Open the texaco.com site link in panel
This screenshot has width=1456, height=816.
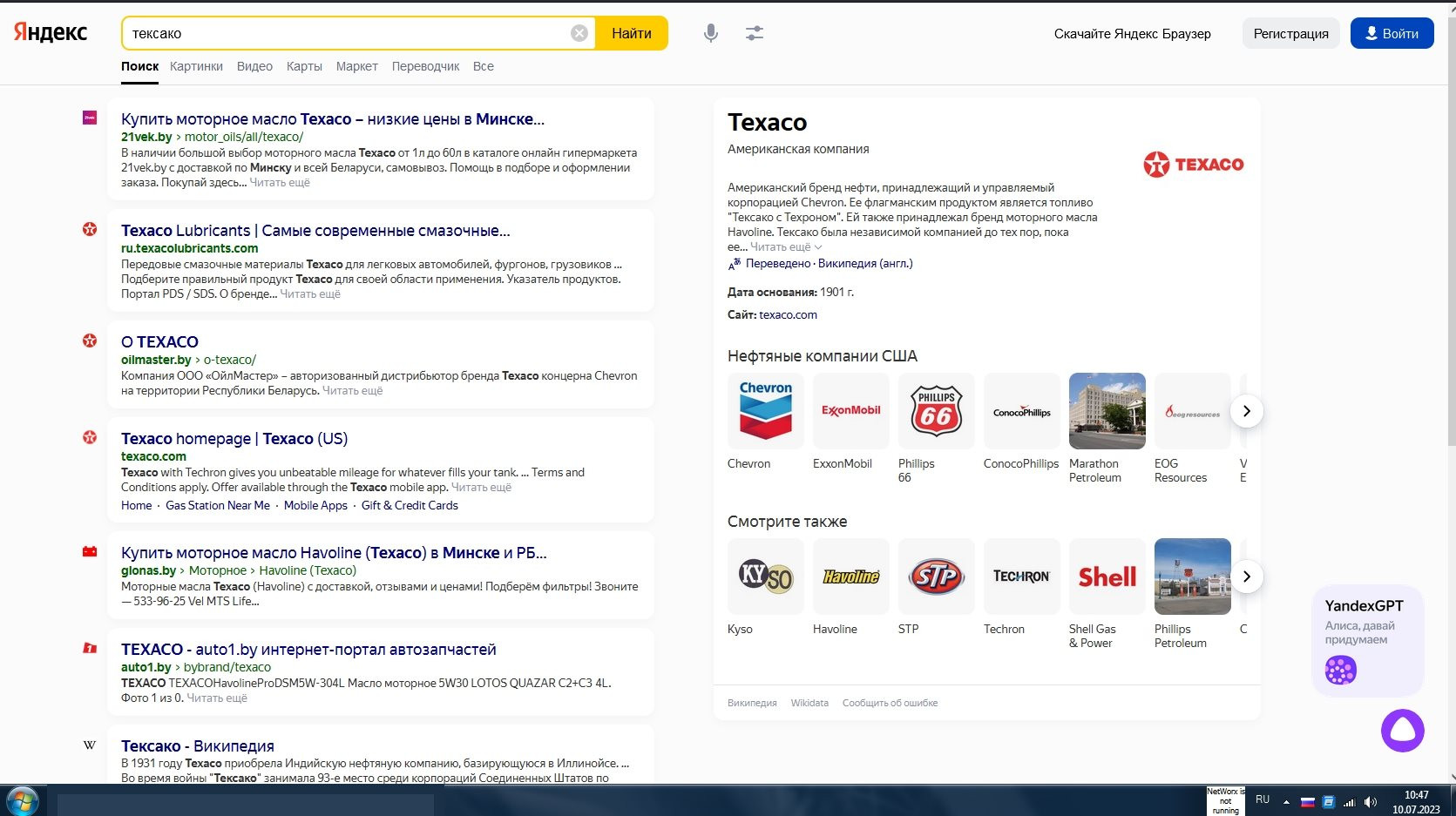(x=788, y=315)
